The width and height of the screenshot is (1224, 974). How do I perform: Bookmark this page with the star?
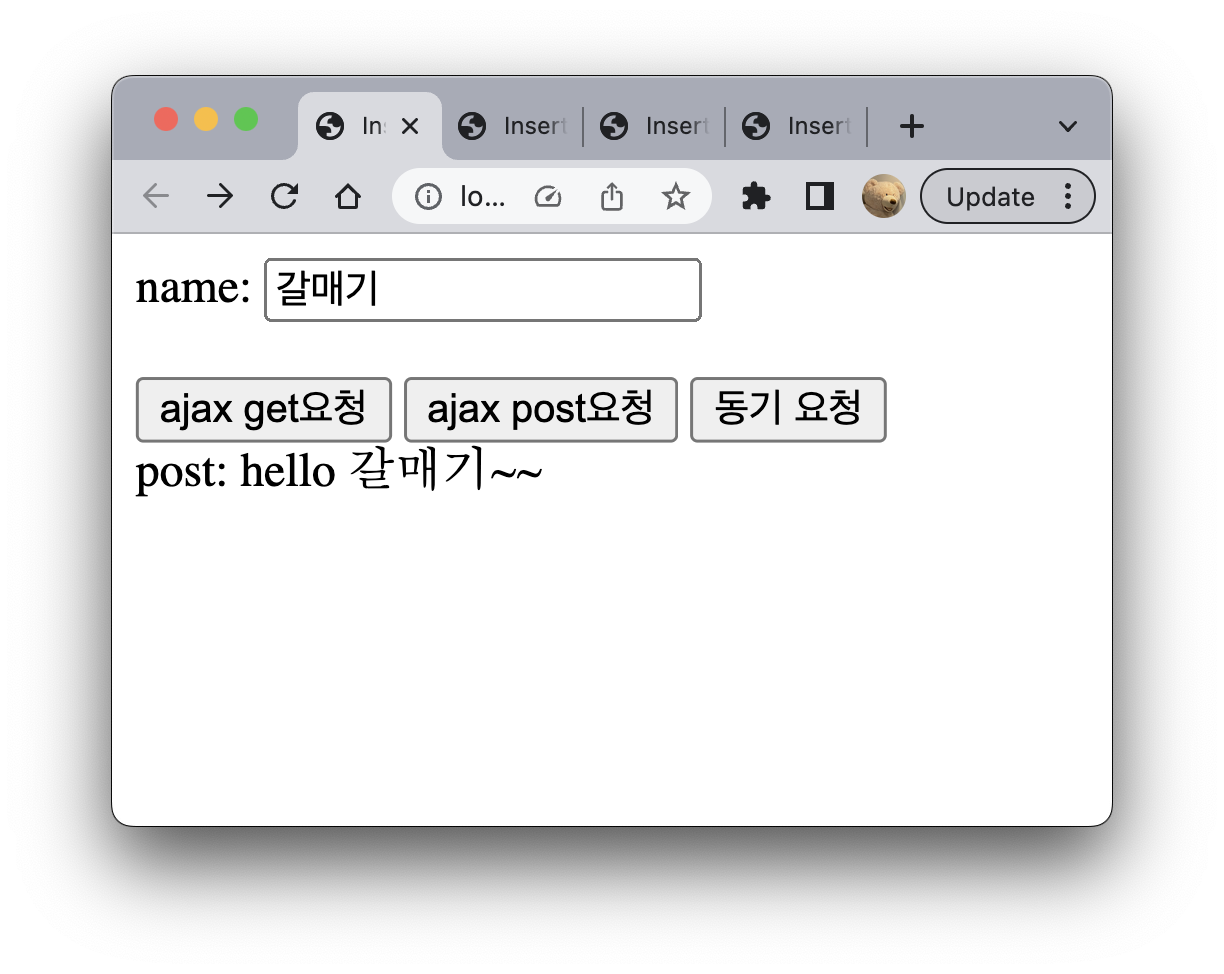point(676,197)
